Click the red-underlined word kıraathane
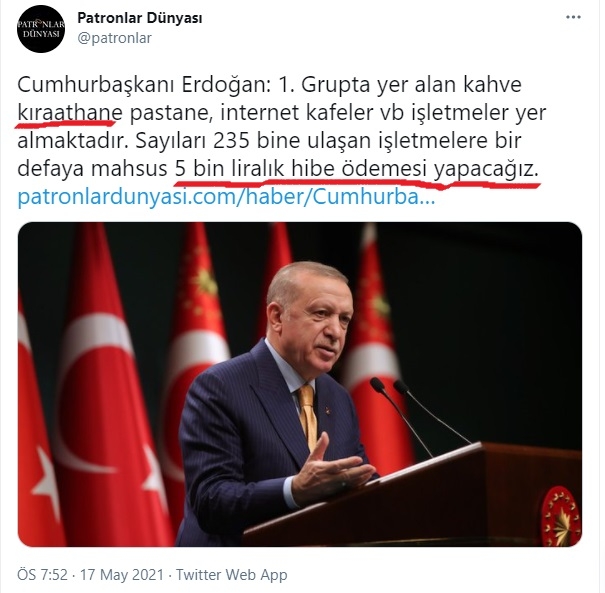 click(70, 113)
